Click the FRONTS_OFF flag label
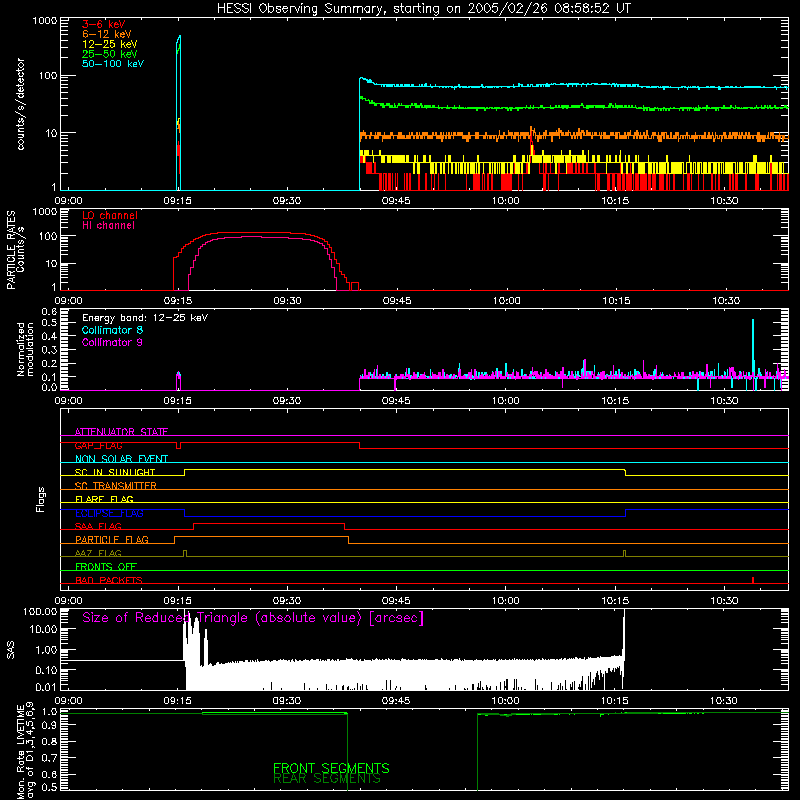The width and height of the screenshot is (800, 800). (x=106, y=566)
